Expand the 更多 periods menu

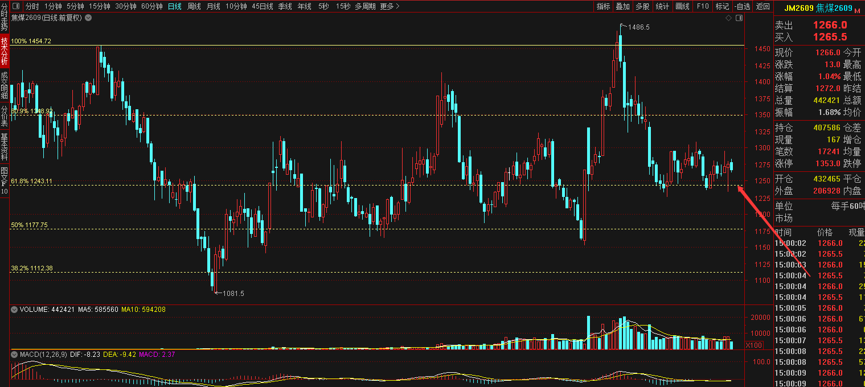point(390,7)
